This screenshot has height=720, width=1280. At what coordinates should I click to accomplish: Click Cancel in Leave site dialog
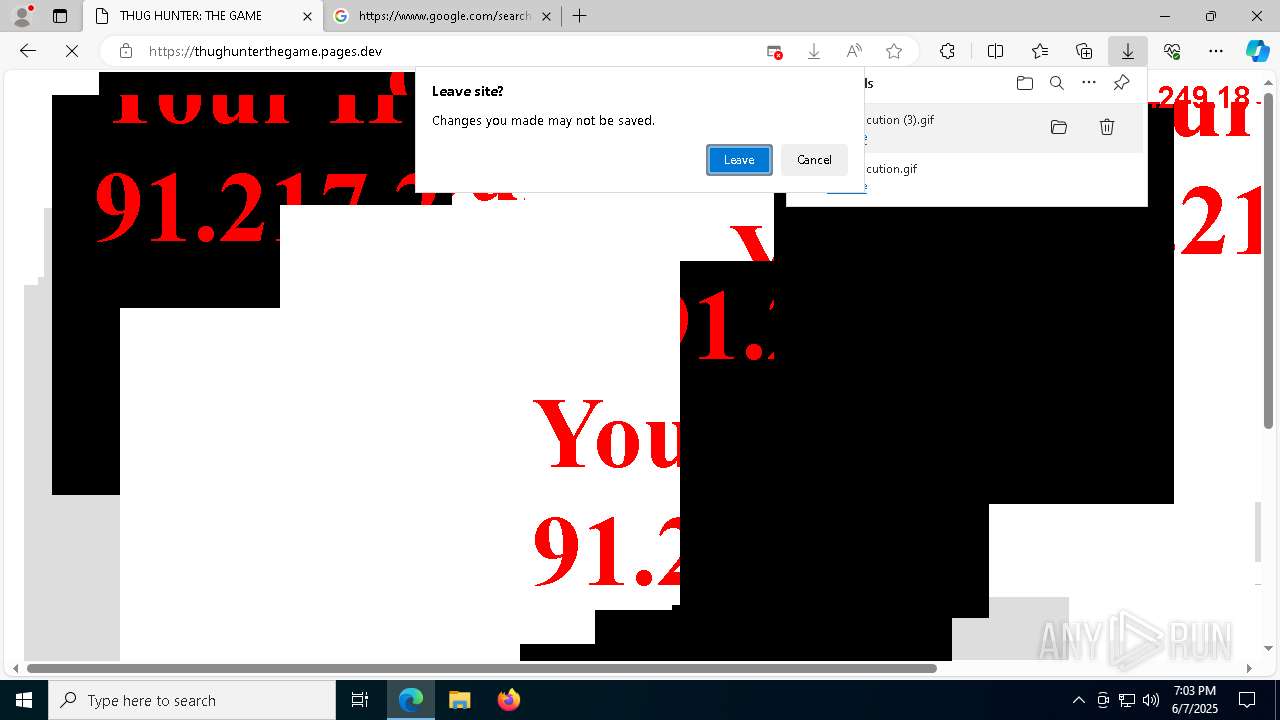click(814, 160)
